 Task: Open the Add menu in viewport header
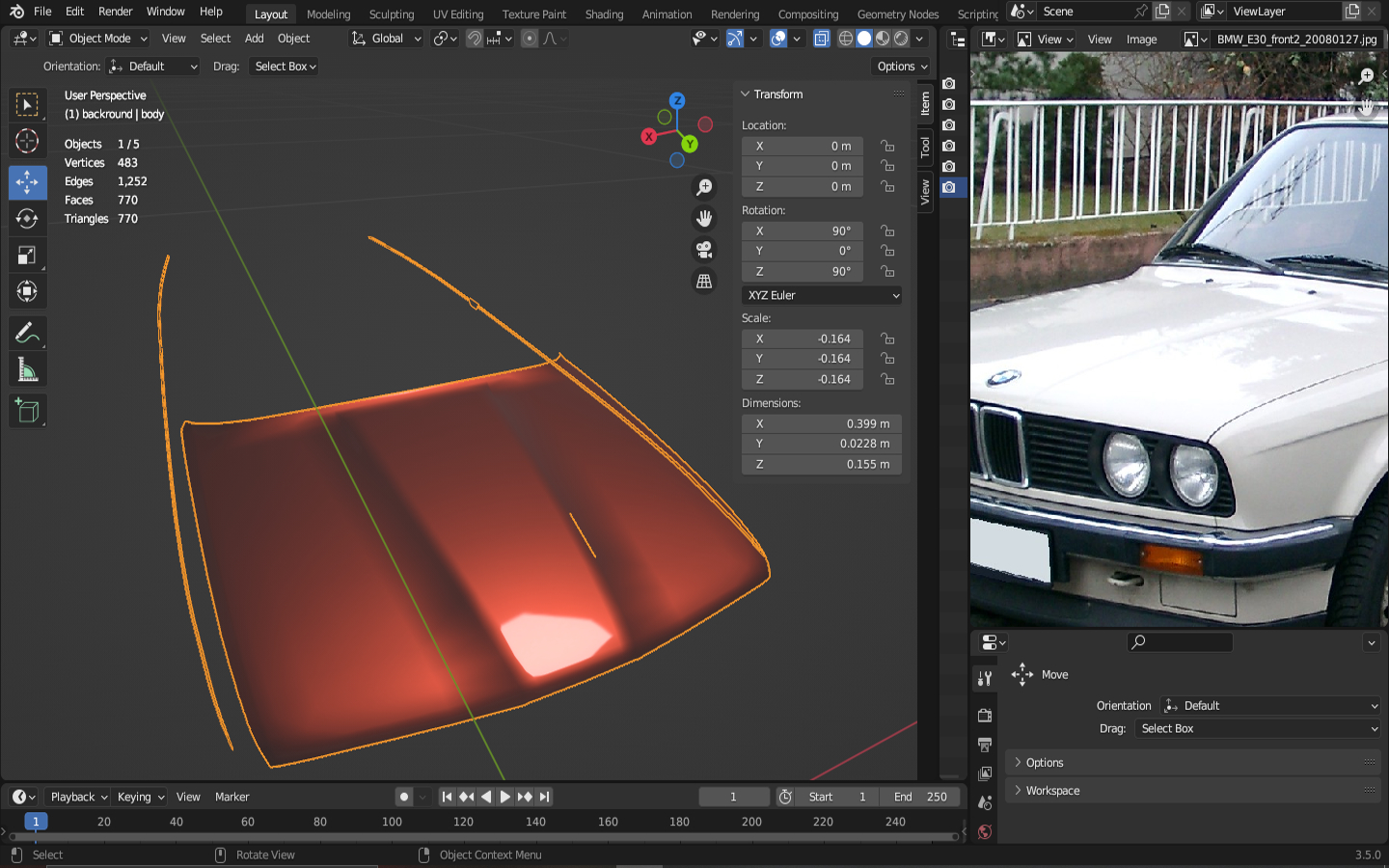tap(255, 39)
